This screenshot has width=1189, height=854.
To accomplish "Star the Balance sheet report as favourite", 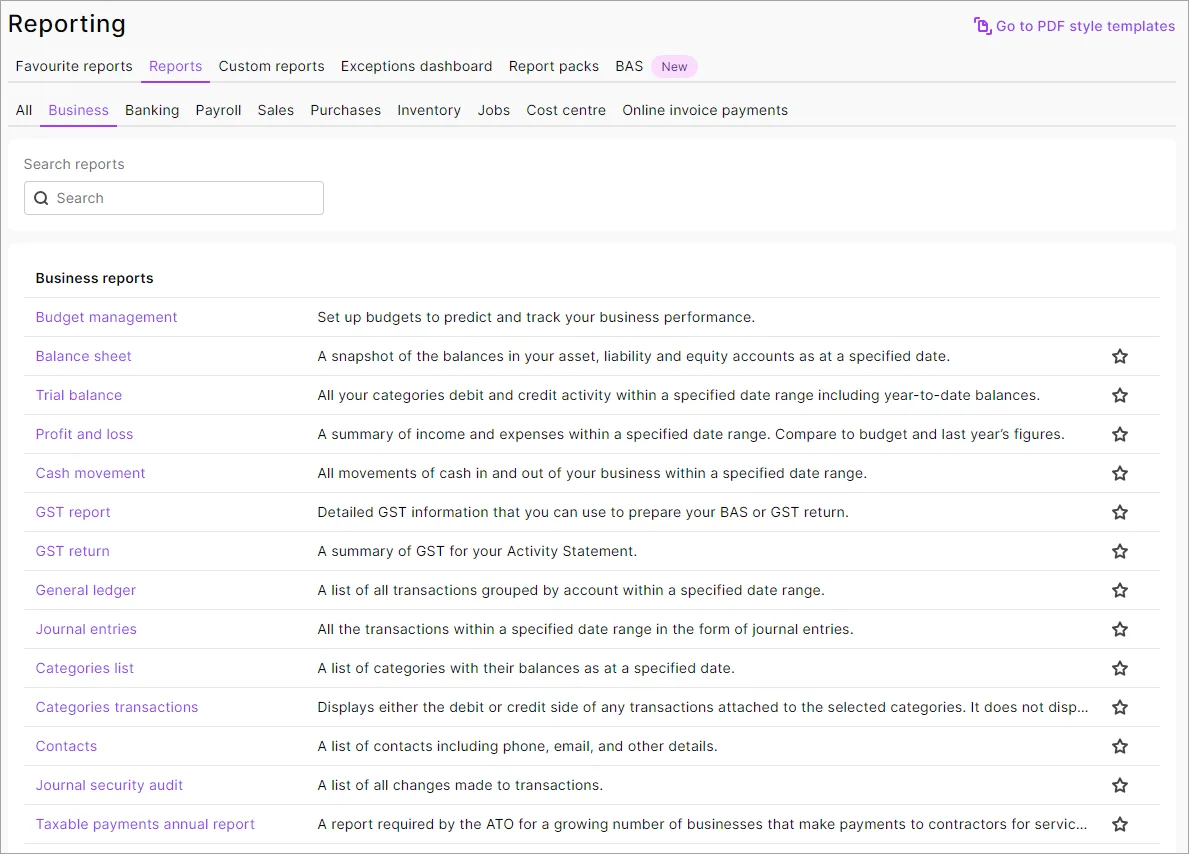I will click(1119, 356).
